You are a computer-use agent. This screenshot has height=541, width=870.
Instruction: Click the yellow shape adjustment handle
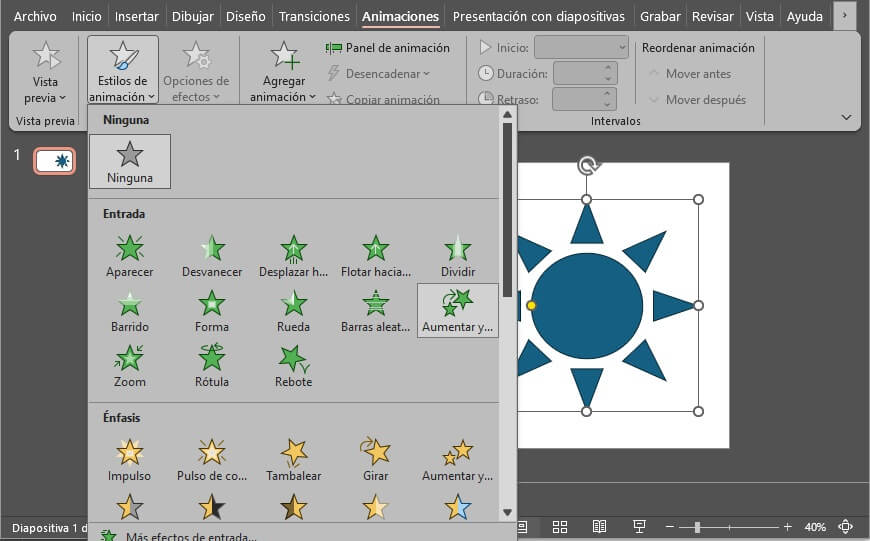point(531,306)
